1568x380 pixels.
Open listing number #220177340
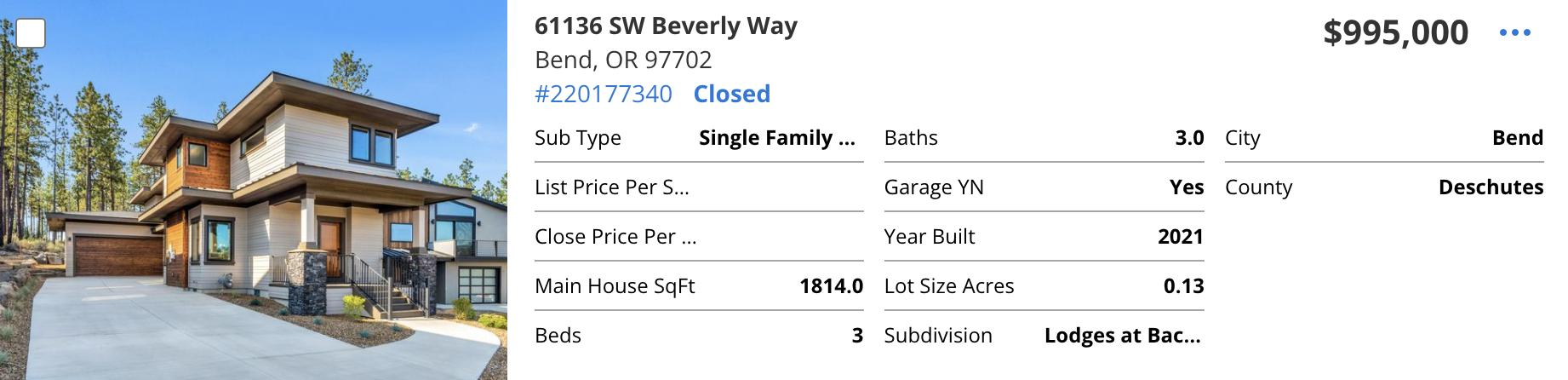tap(603, 94)
